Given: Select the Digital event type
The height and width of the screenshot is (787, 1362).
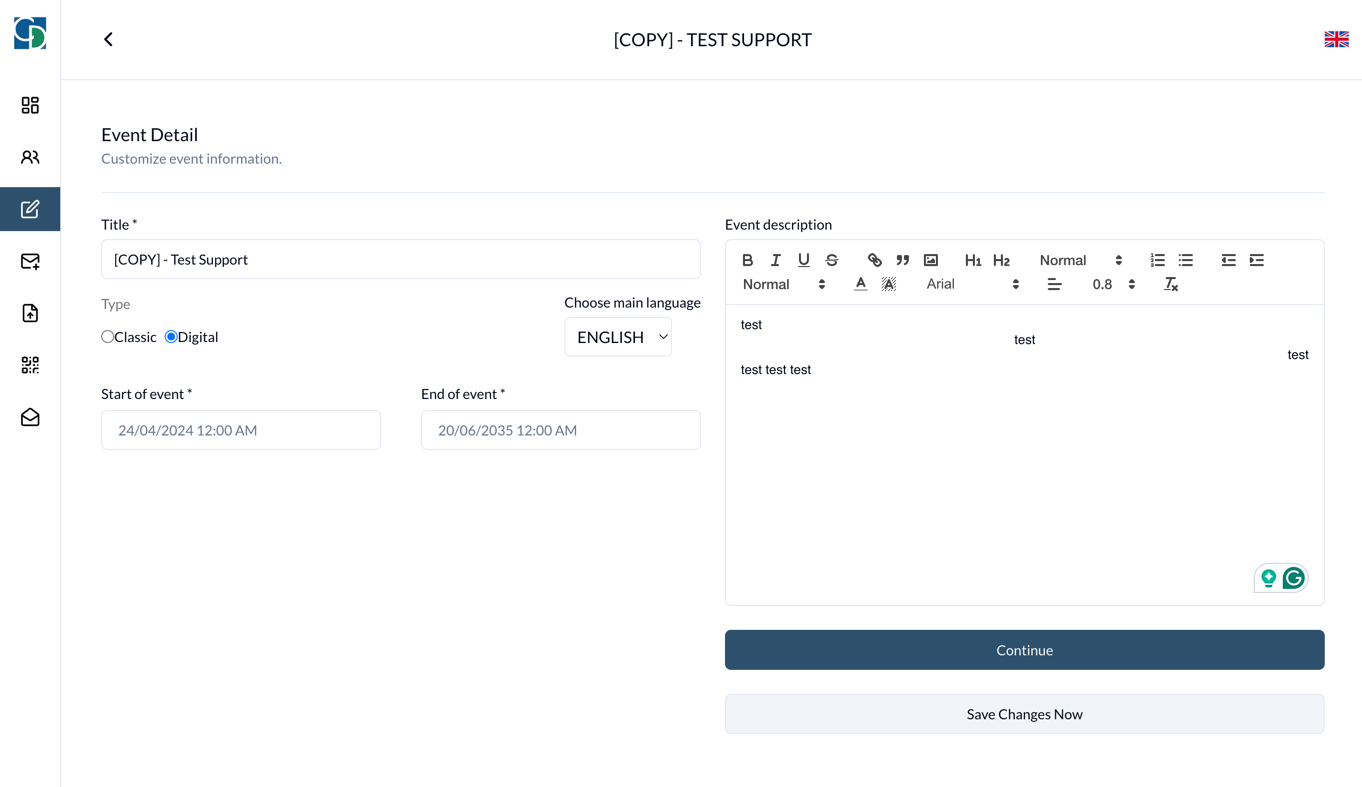Looking at the screenshot, I should [171, 337].
